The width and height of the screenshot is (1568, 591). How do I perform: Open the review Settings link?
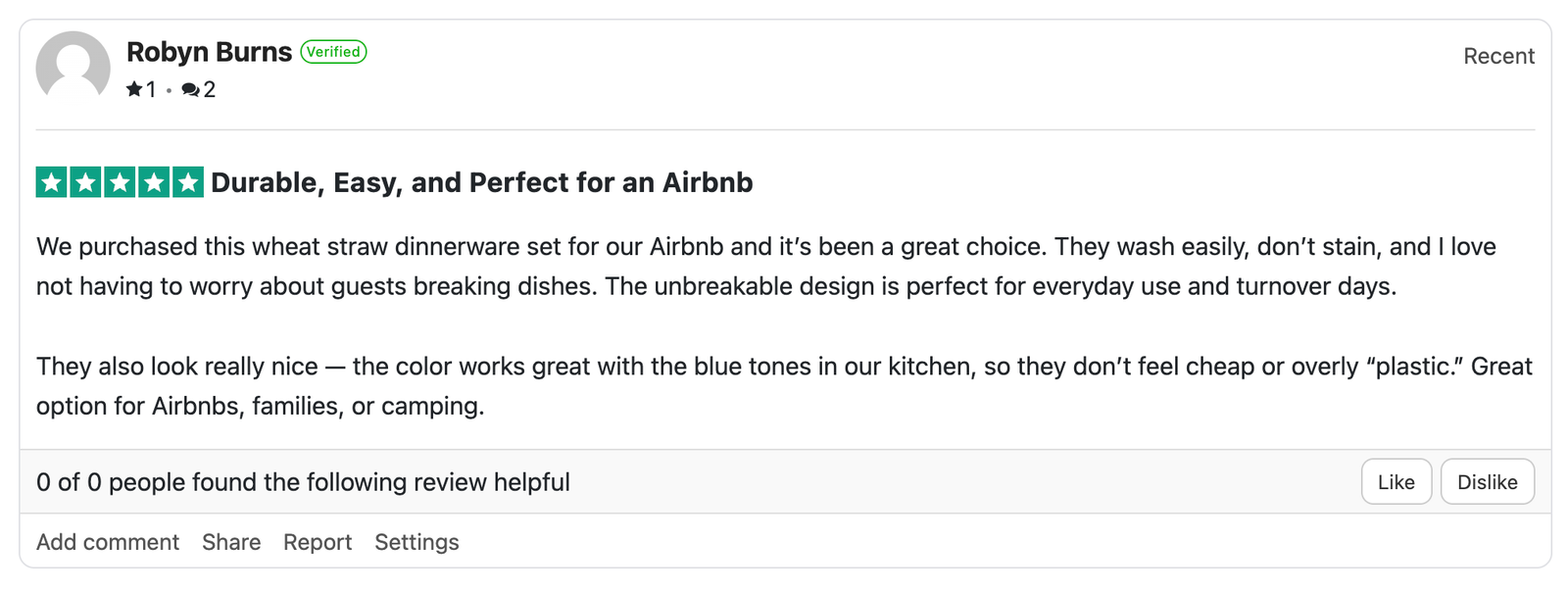(x=416, y=542)
